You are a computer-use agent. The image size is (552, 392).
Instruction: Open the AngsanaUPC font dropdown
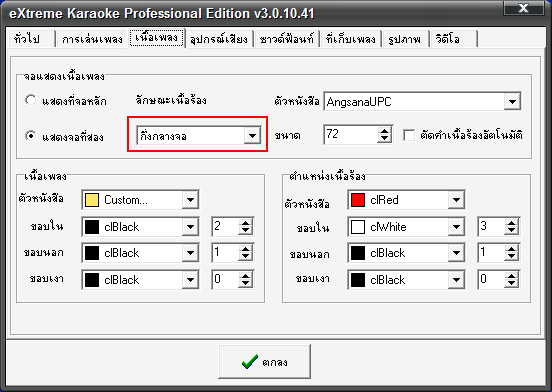pyautogui.click(x=512, y=102)
